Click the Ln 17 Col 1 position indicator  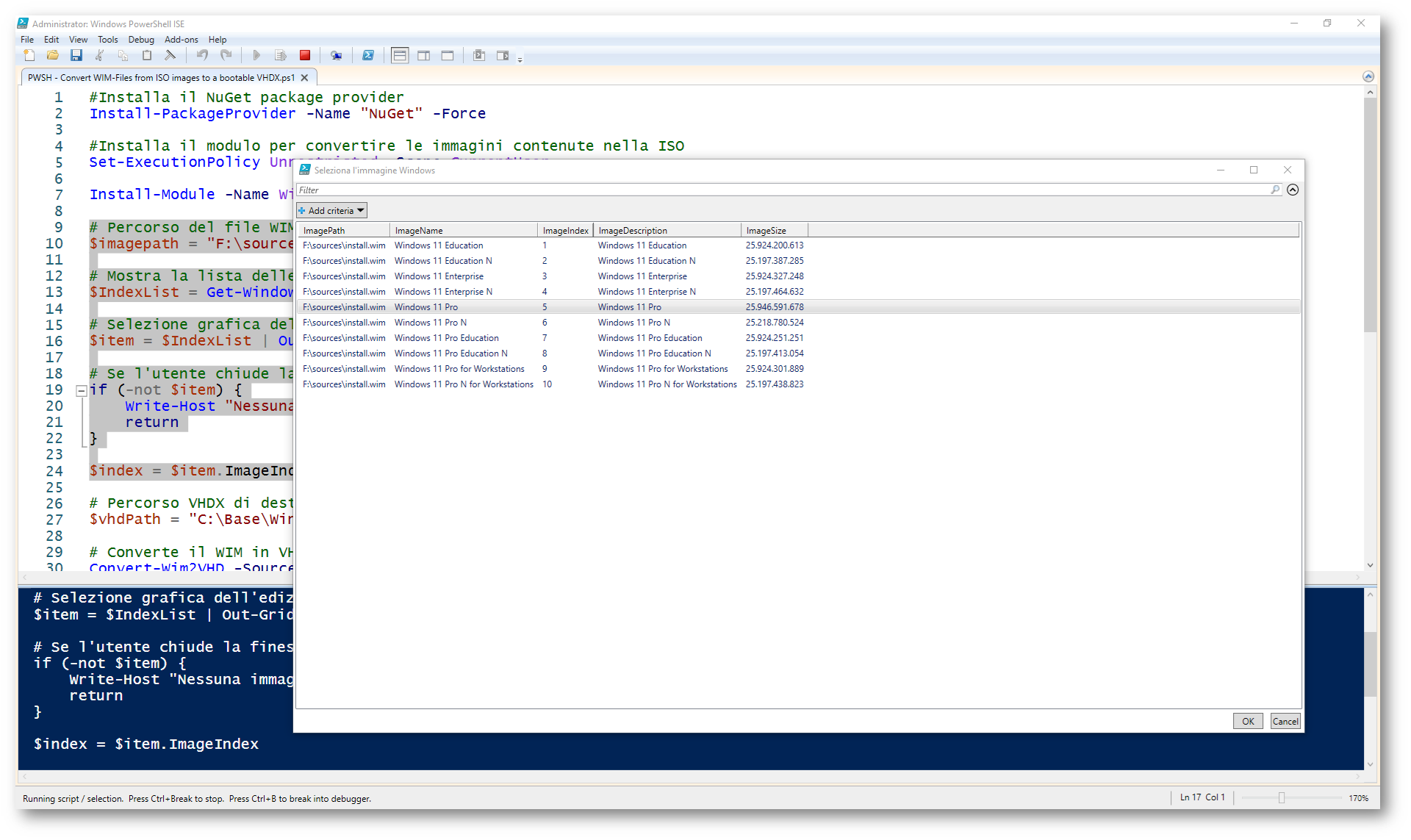click(1202, 797)
